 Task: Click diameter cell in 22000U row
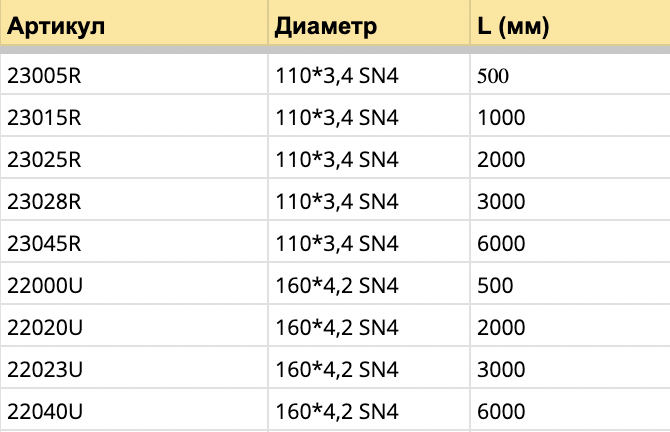click(369, 283)
